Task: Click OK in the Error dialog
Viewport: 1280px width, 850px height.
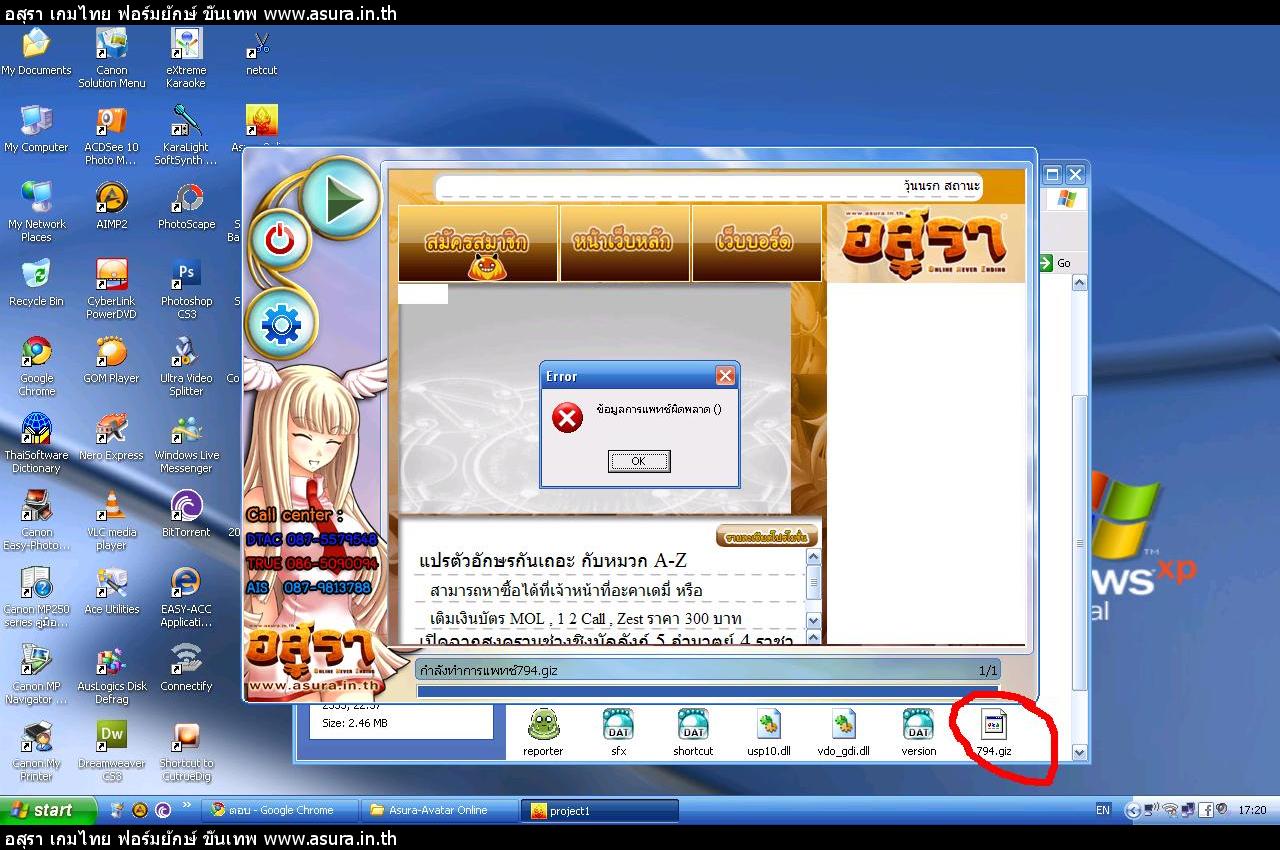Action: click(638, 461)
